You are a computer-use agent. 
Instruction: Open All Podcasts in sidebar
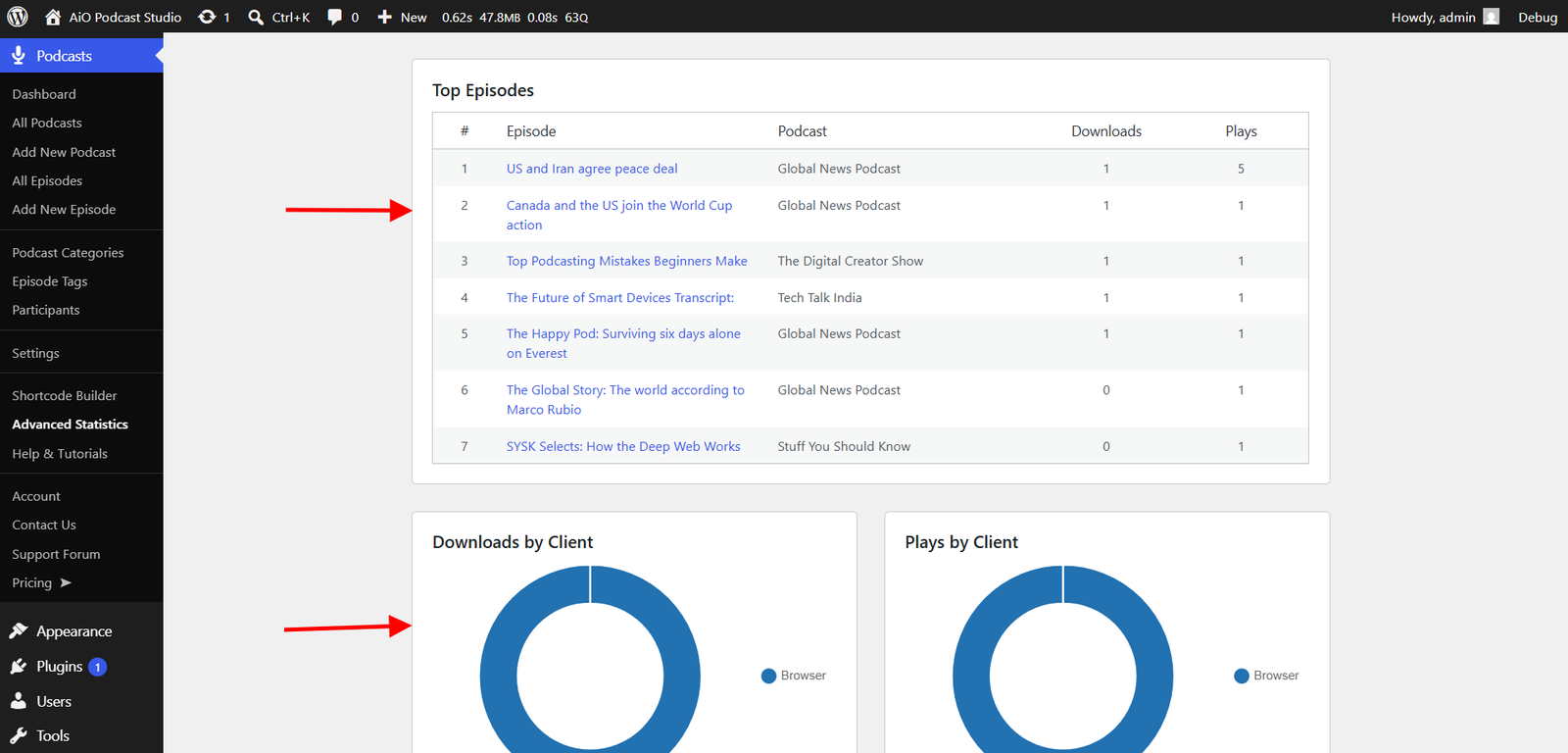(47, 123)
